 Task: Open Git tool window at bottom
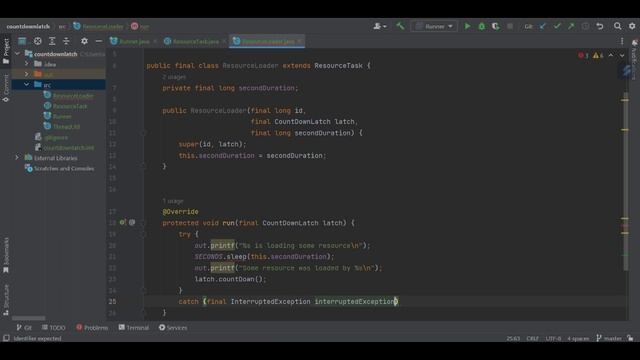click(x=24, y=327)
